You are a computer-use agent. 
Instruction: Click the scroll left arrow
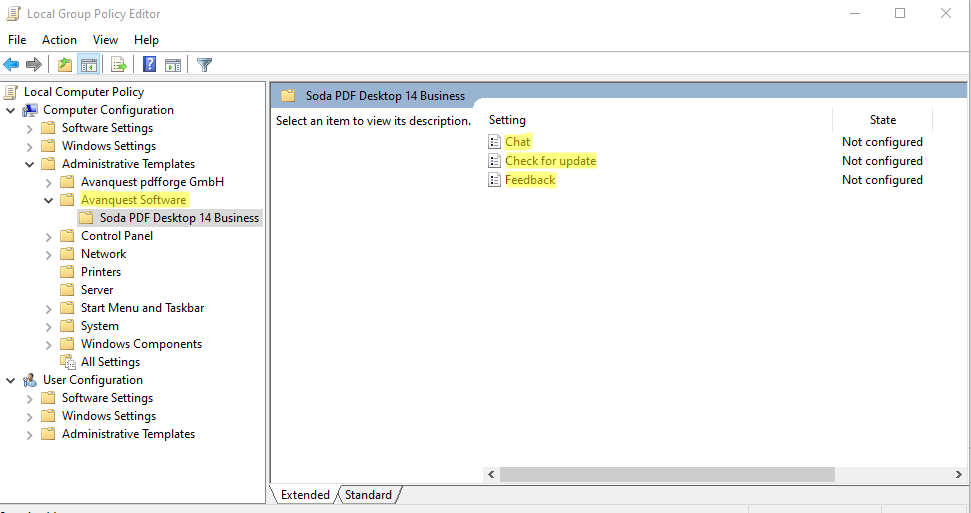click(491, 475)
